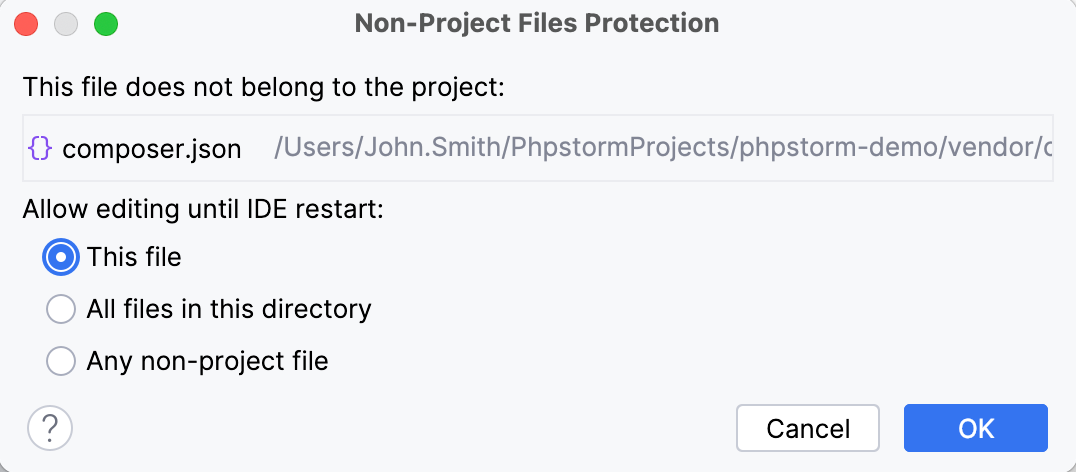Click the yellow minimize window button
Screen dimensions: 1076x472
click(x=66, y=24)
